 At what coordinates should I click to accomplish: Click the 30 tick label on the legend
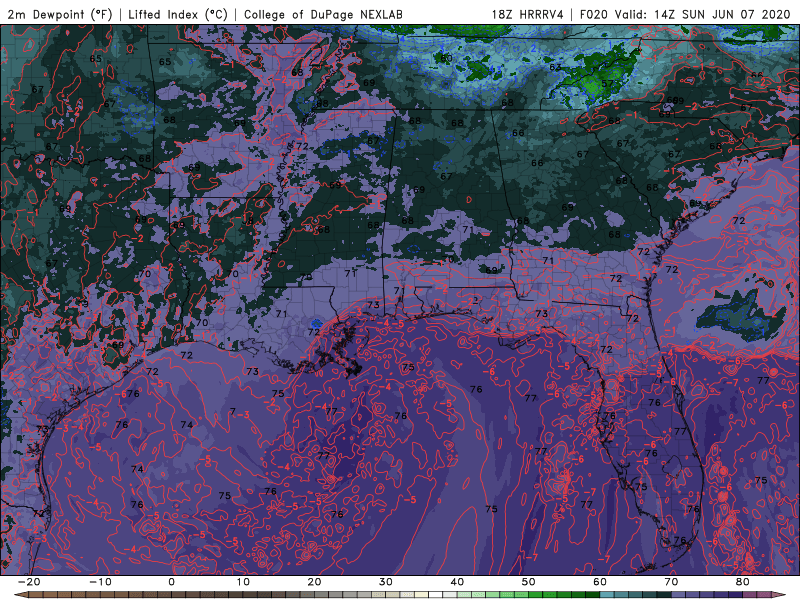[386, 582]
